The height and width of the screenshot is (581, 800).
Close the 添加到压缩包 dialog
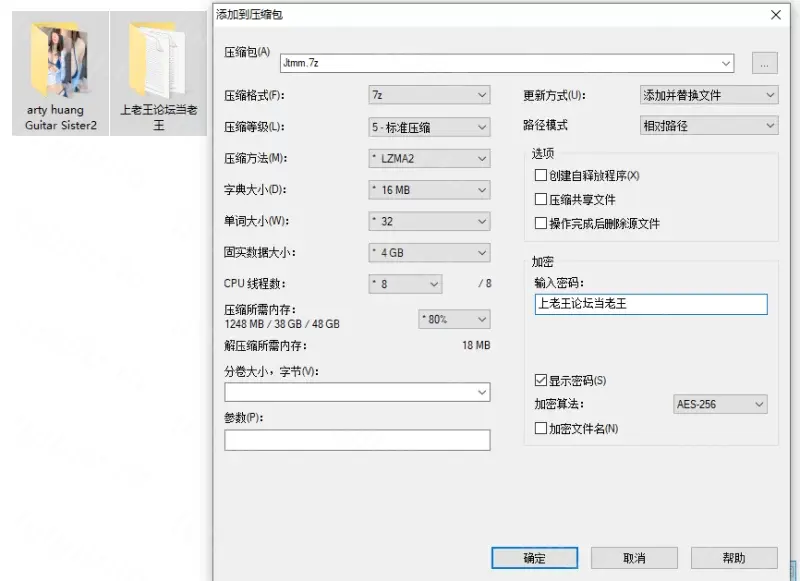click(x=775, y=15)
